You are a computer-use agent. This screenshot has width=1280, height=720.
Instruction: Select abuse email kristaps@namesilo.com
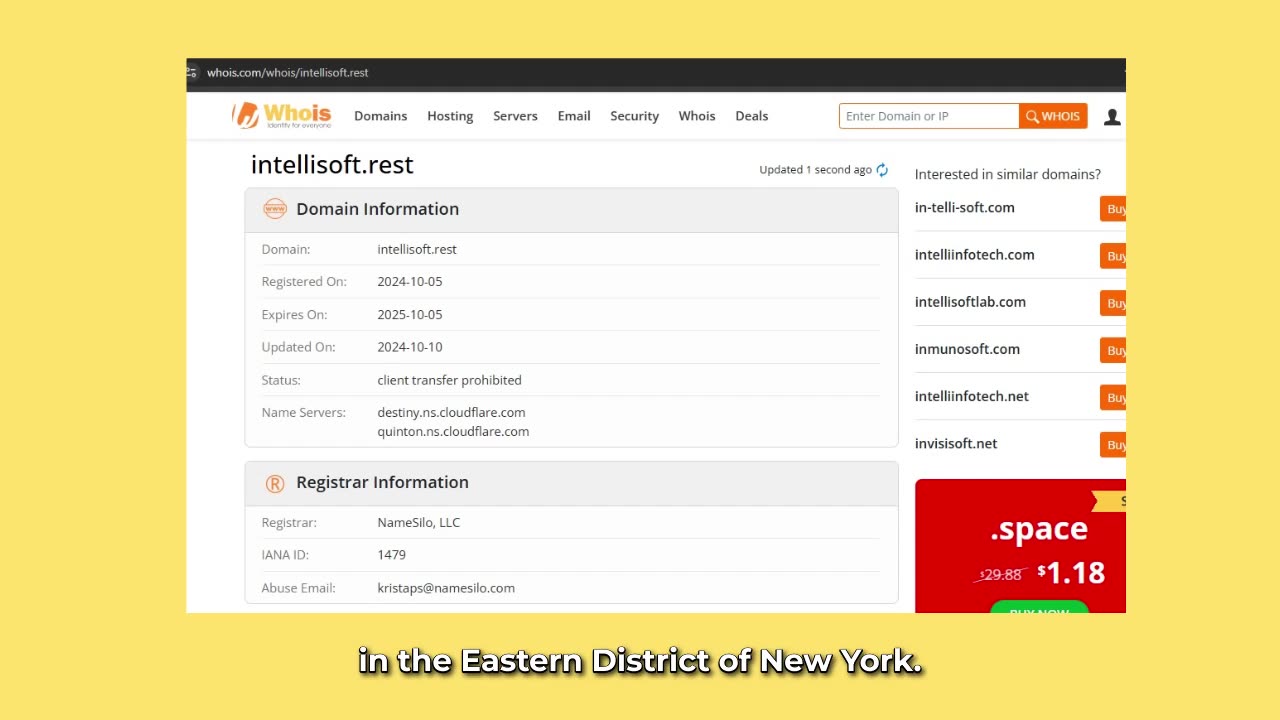pyautogui.click(x=446, y=588)
